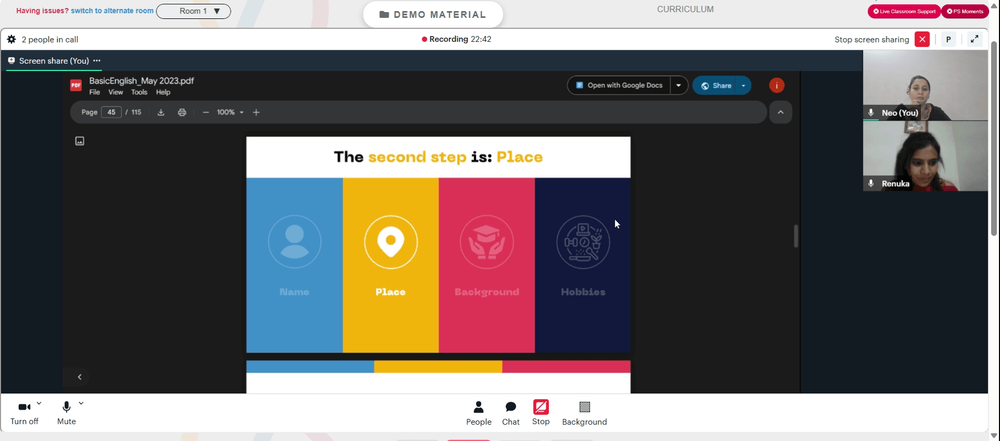1000x441 pixels.
Task: Open camera options chevron
Action: pyautogui.click(x=39, y=403)
